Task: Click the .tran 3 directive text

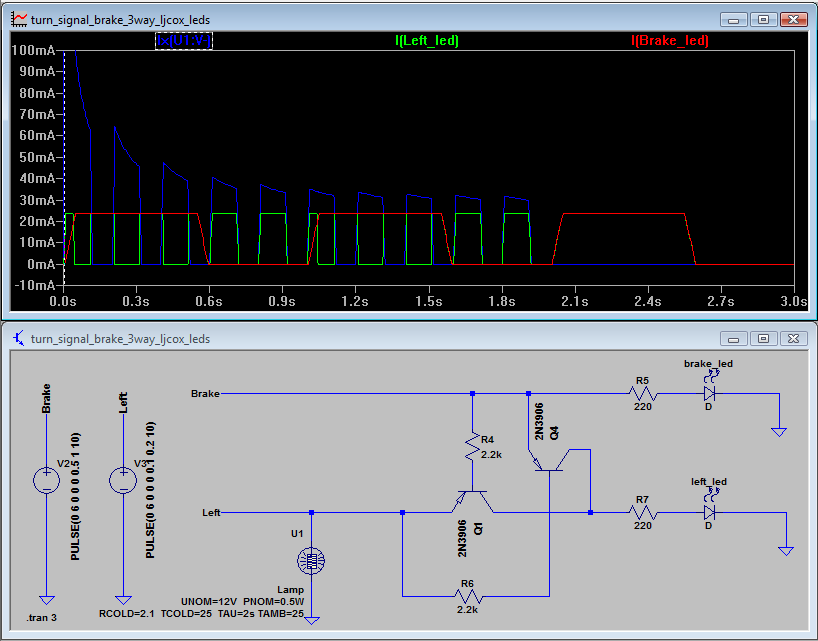Action: (42, 618)
